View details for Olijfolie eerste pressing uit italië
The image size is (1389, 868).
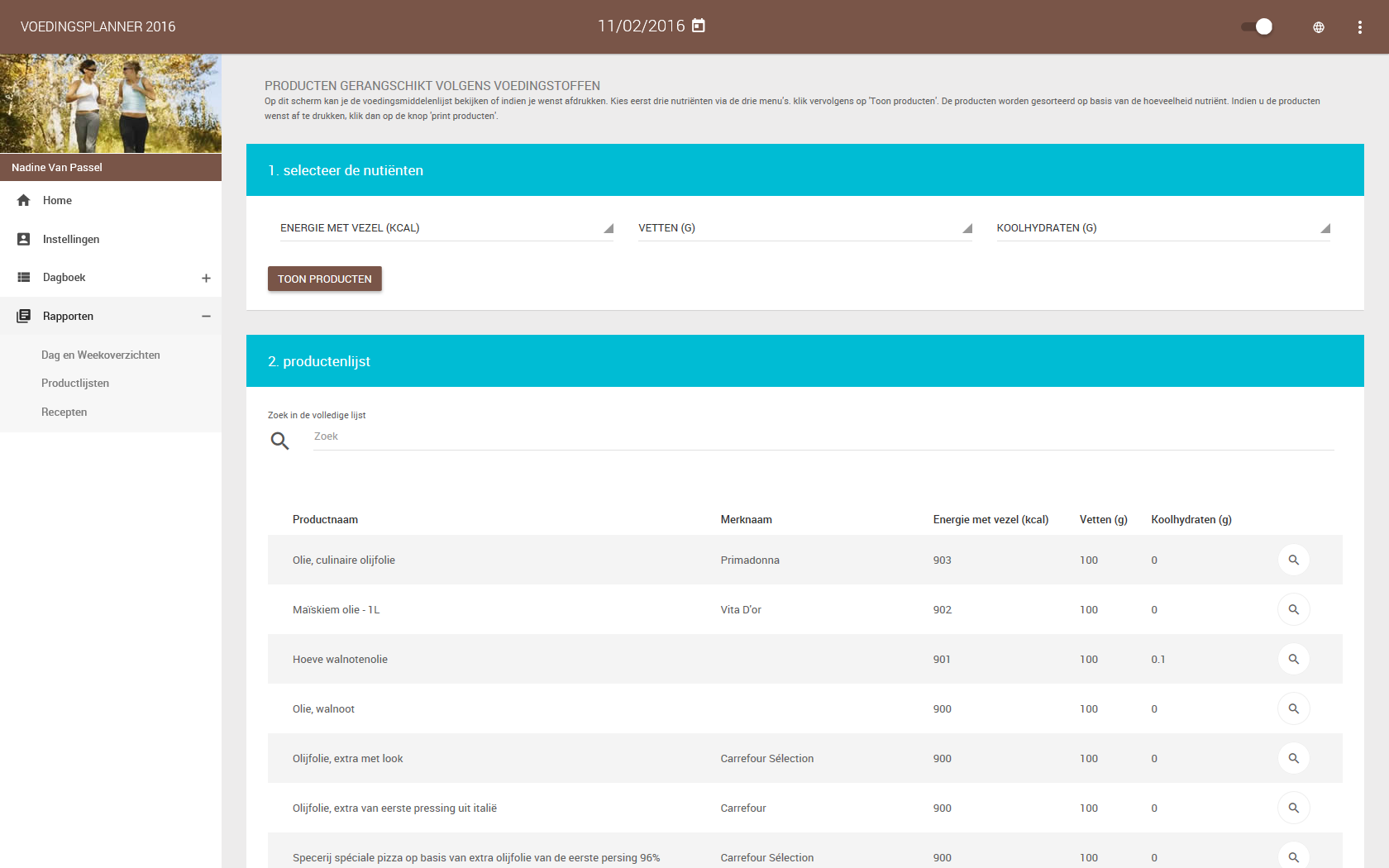click(1294, 808)
